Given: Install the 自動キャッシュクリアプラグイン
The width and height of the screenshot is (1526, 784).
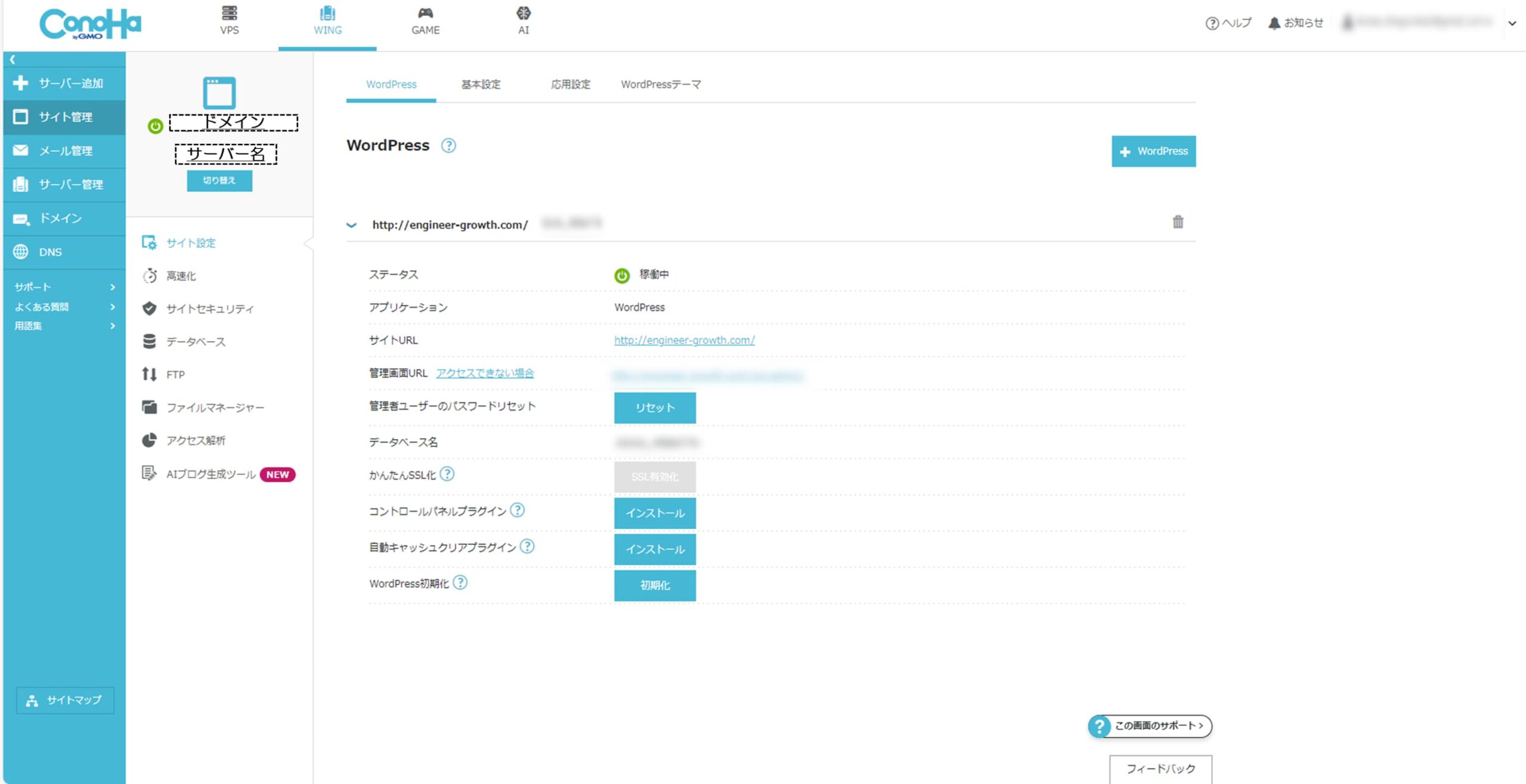Looking at the screenshot, I should click(x=655, y=549).
